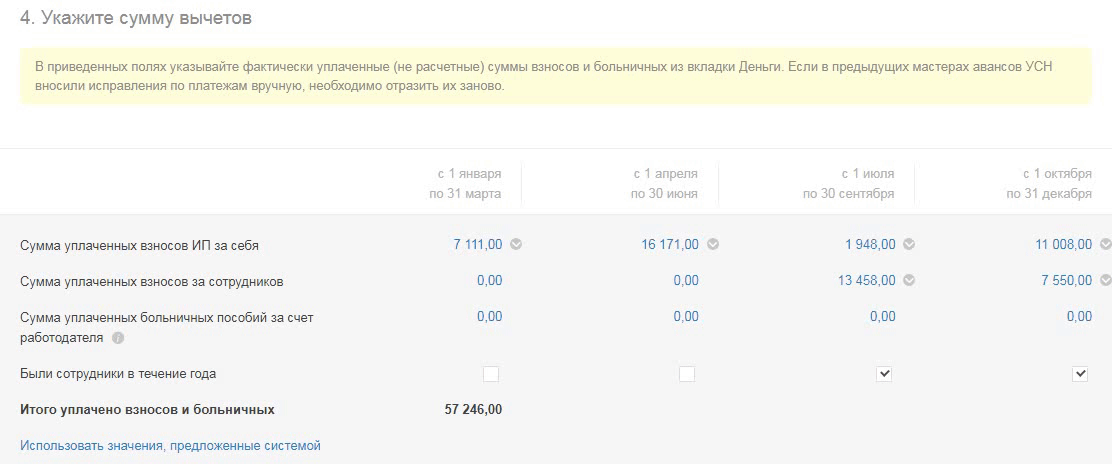The width and height of the screenshot is (1112, 464).
Task: Expand the arrow beside 16 171,00 value
Action: [712, 244]
